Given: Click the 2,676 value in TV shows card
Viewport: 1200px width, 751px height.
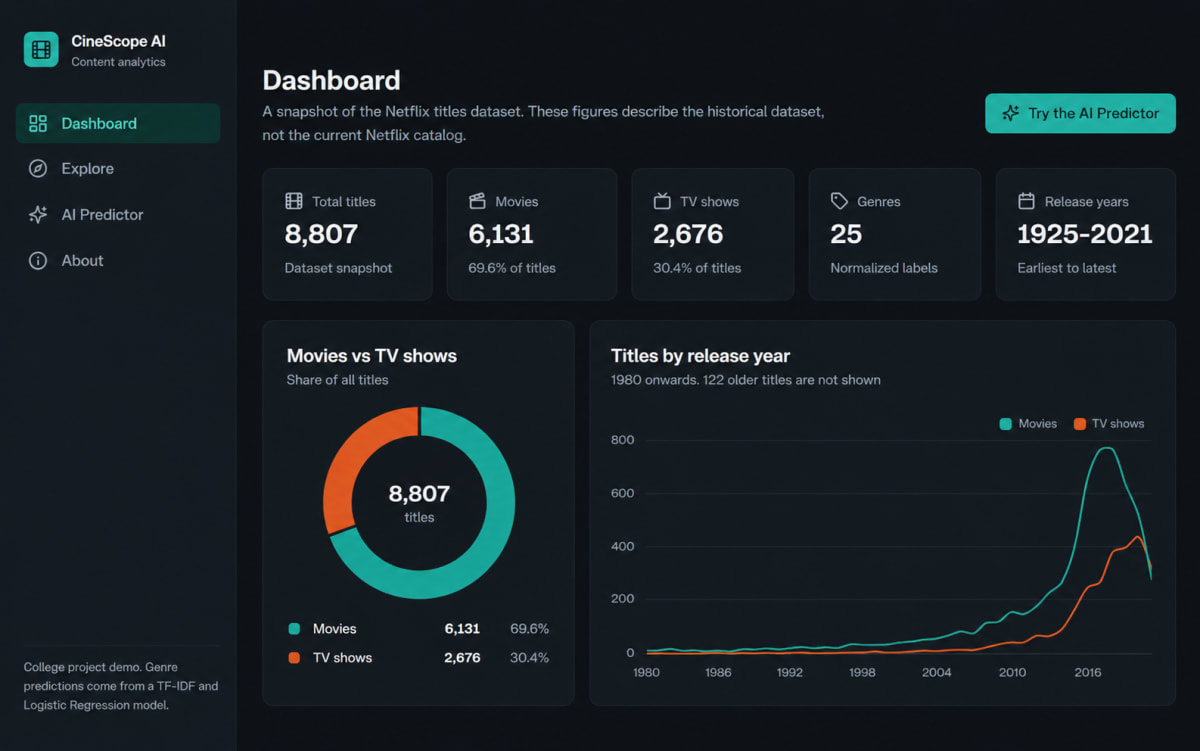Looking at the screenshot, I should coord(688,234).
